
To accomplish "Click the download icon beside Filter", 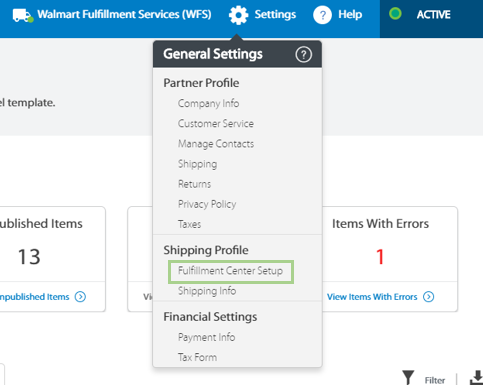I will [477, 378].
